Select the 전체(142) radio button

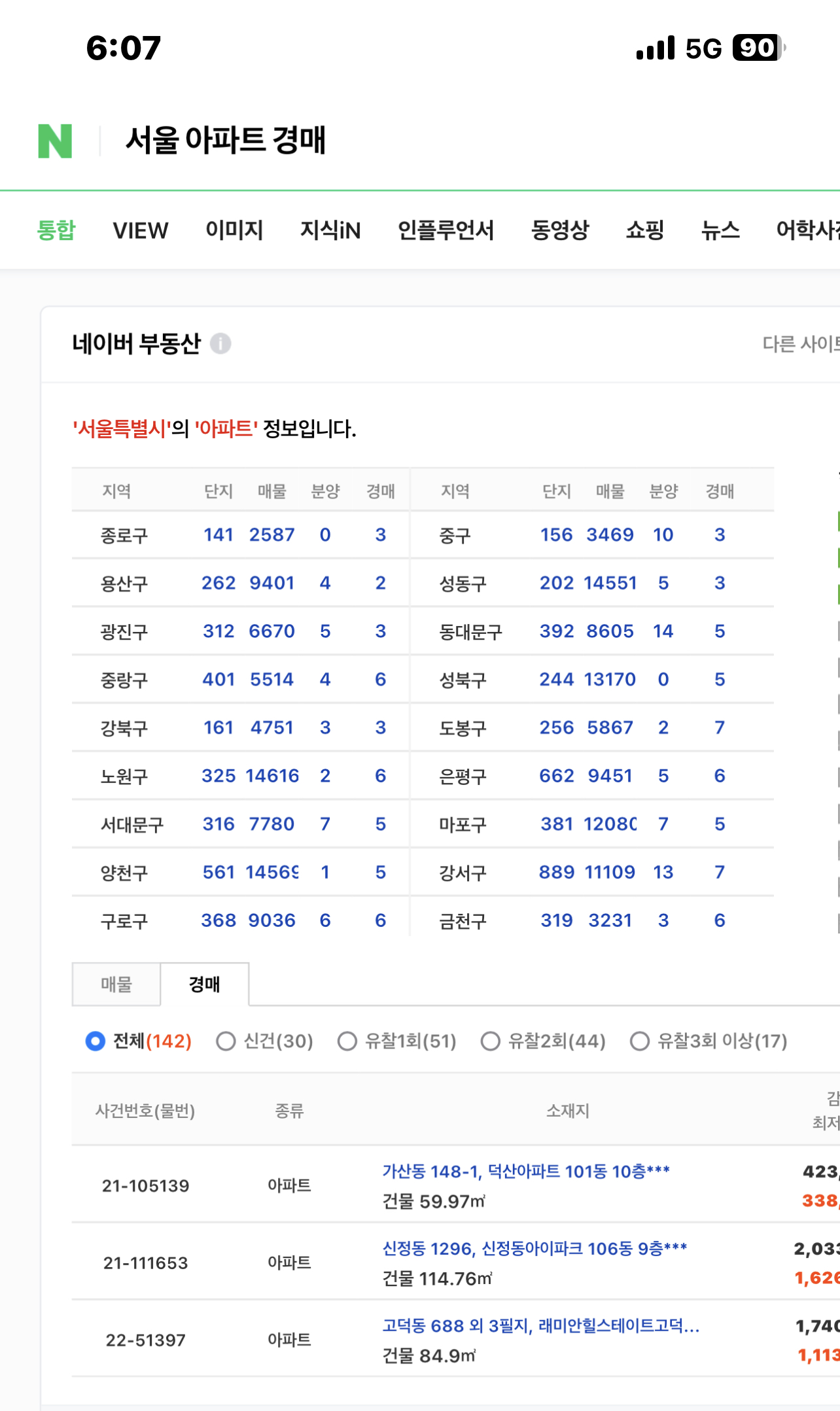point(96,1041)
